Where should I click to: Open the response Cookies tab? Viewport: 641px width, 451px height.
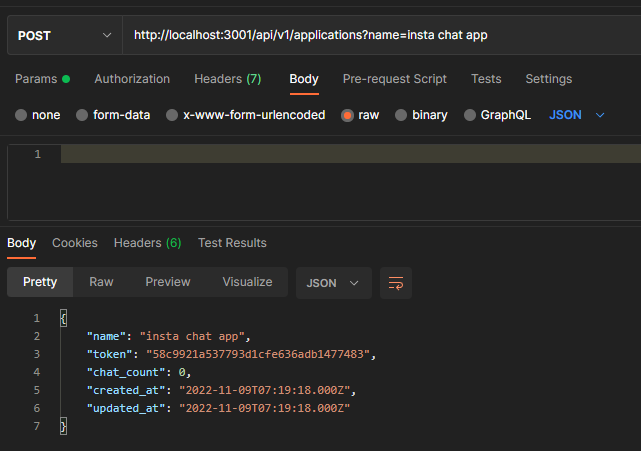point(75,243)
